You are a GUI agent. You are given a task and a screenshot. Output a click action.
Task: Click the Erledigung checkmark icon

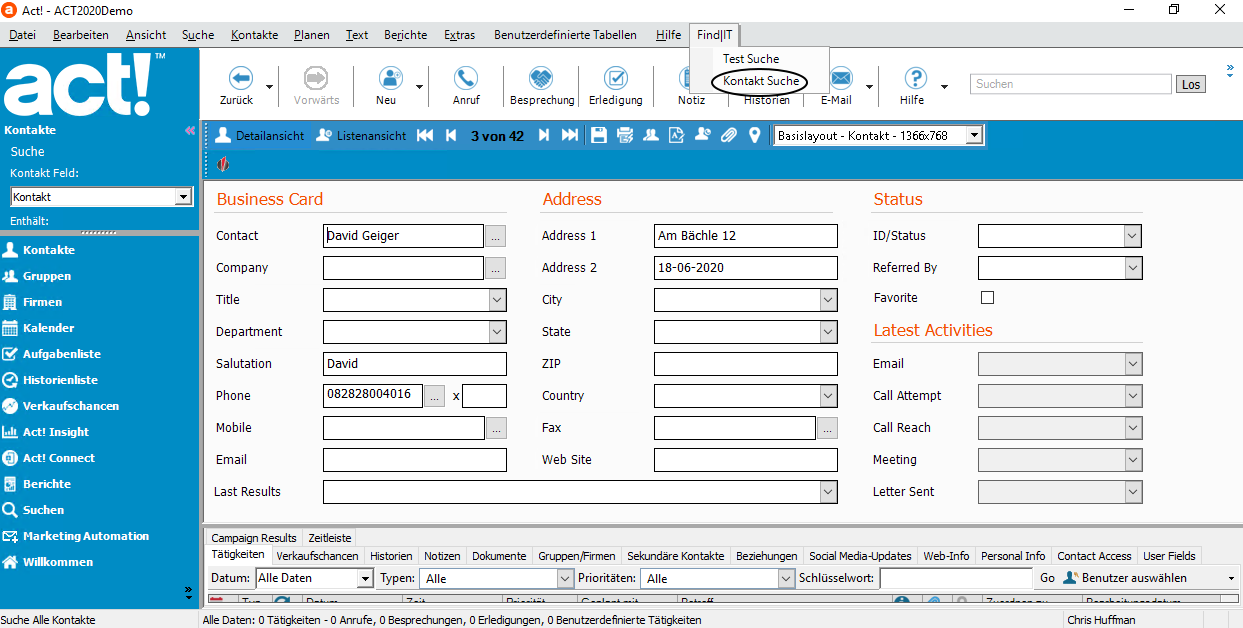[616, 78]
